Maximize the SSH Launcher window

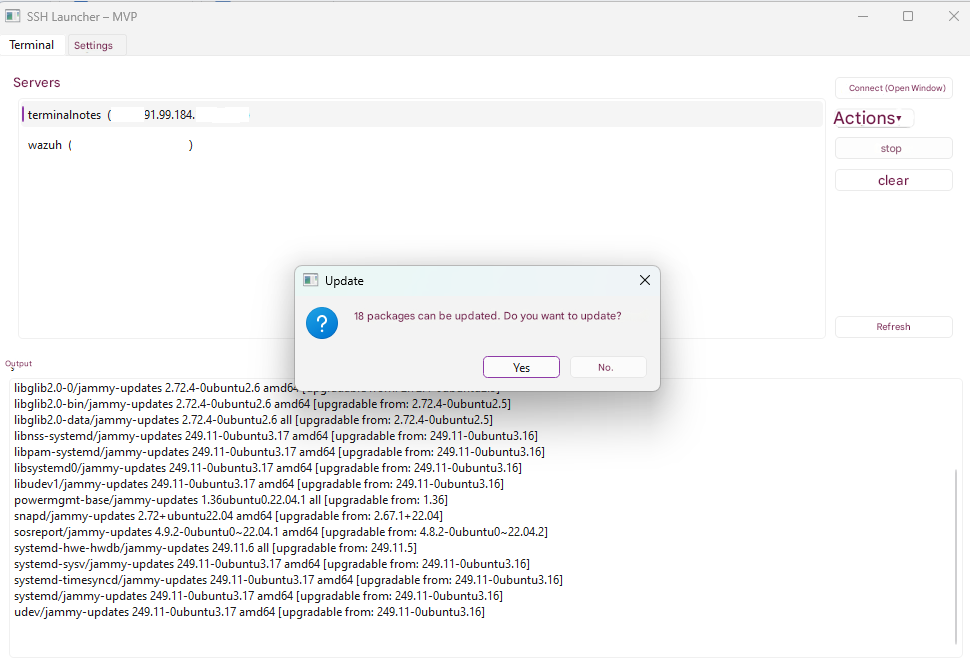[x=908, y=16]
